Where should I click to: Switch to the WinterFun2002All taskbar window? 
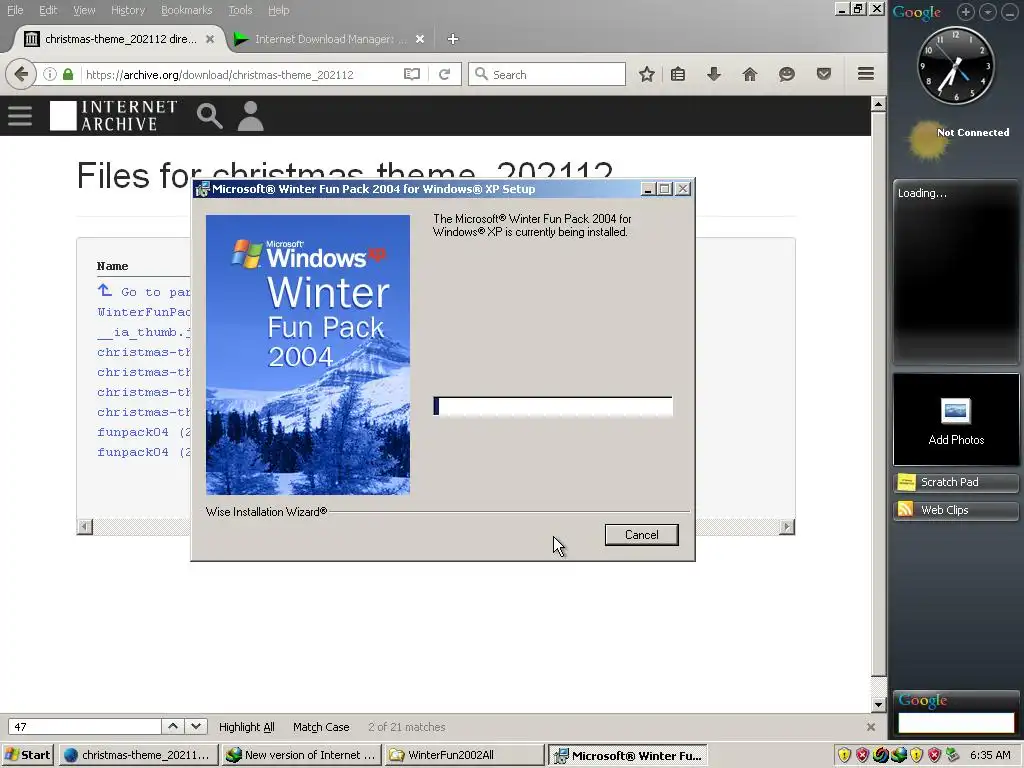(464, 755)
